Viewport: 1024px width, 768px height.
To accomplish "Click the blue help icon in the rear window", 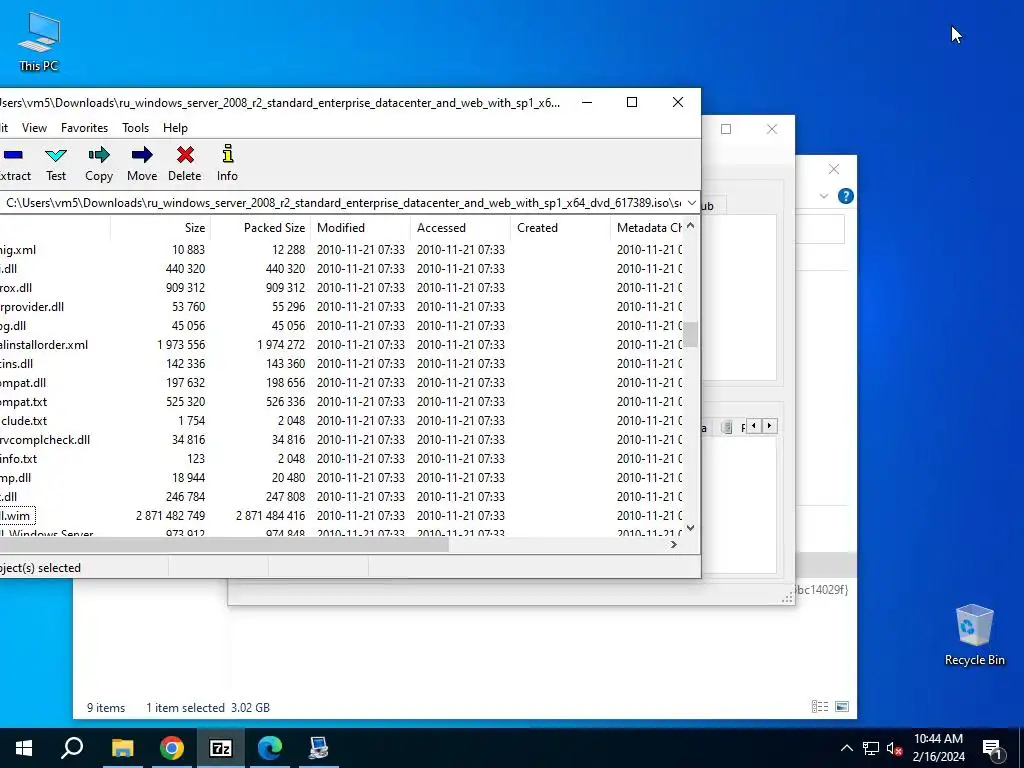I will pos(846,196).
